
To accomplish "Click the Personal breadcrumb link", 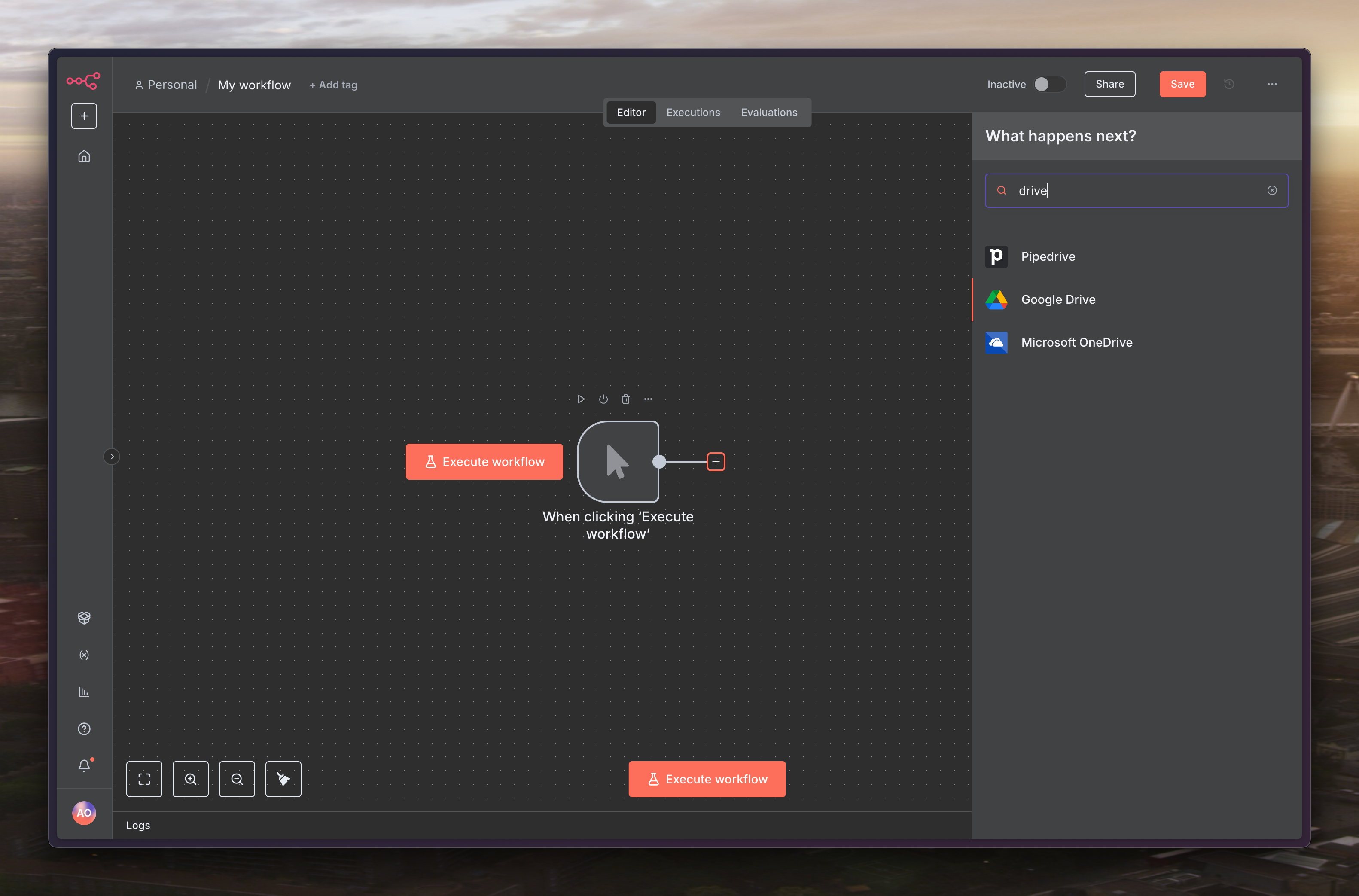I will click(x=166, y=85).
